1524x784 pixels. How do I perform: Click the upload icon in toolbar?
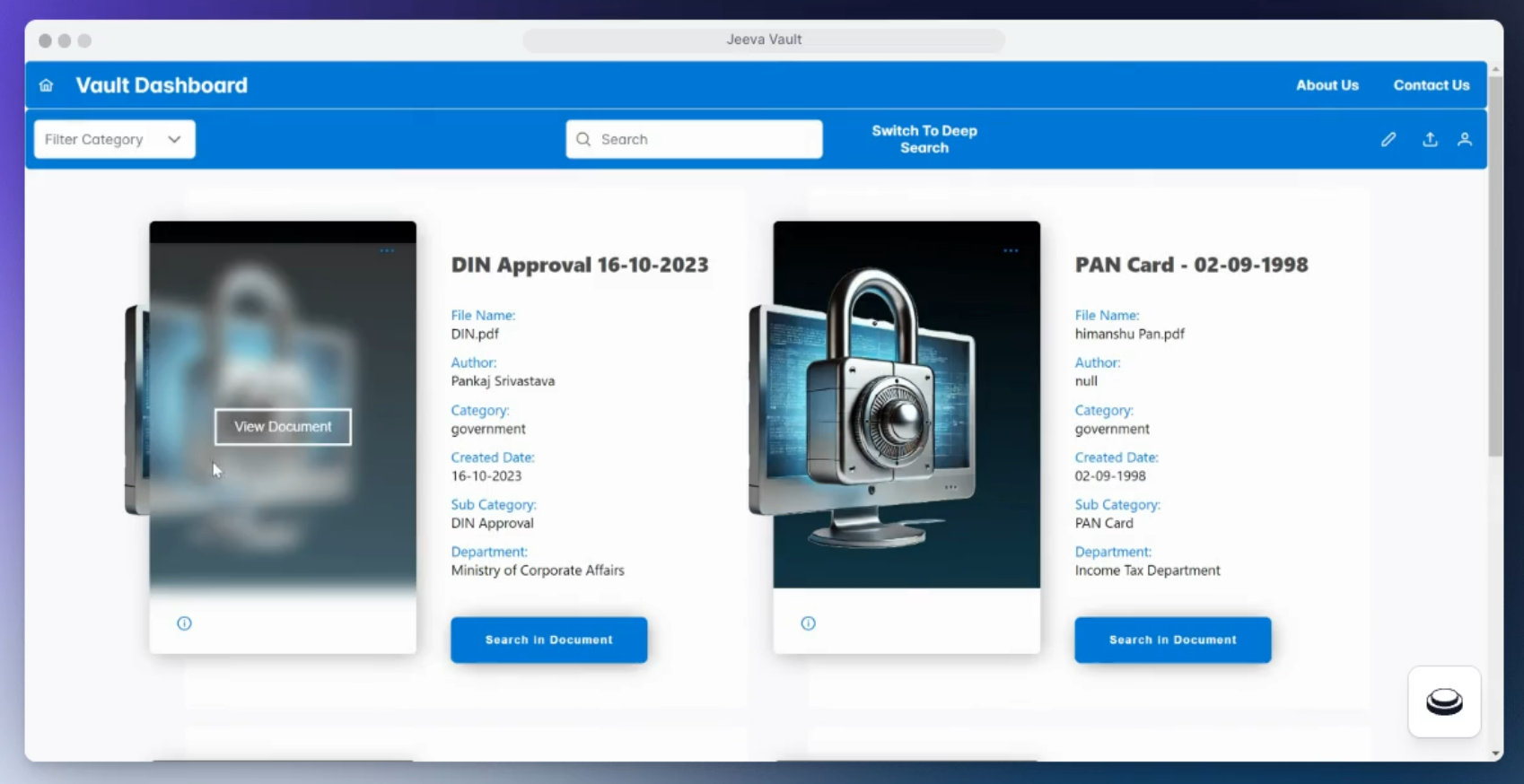(x=1430, y=139)
